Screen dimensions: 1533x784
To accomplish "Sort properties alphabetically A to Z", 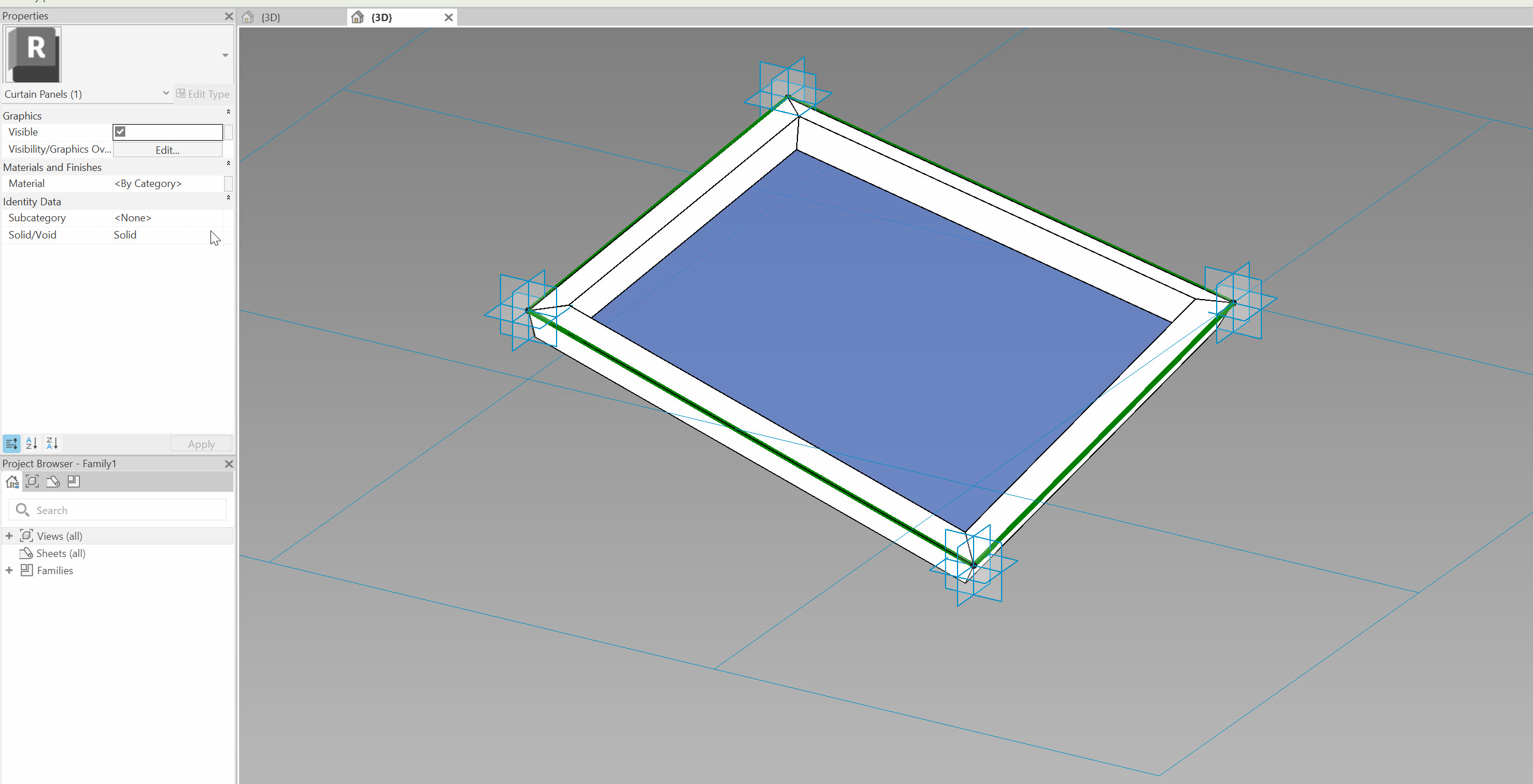I will [31, 443].
